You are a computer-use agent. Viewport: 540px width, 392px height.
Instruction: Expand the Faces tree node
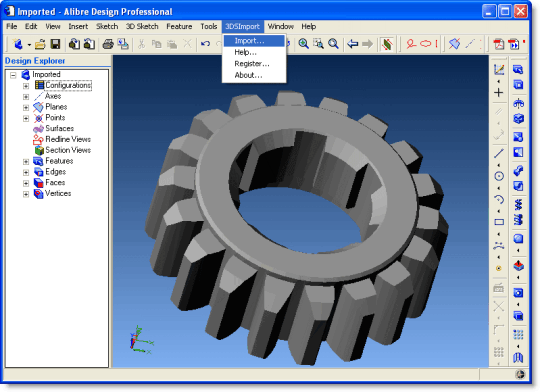click(26, 183)
